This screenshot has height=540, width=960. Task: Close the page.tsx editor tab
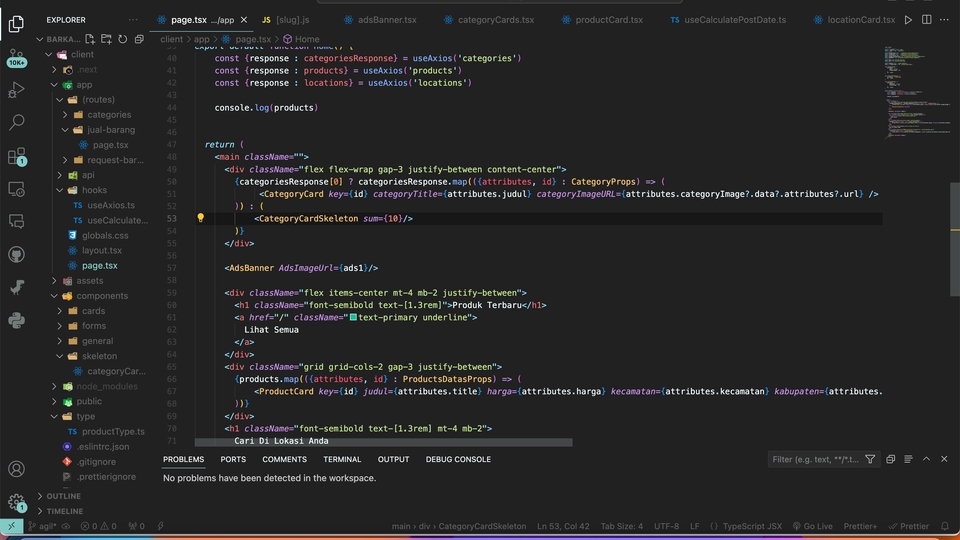click(x=244, y=20)
